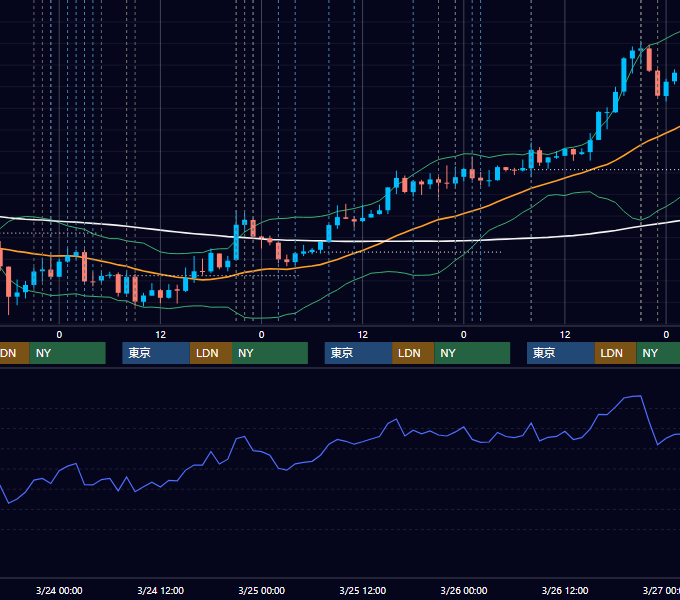Click the 3/24 00:00 time axis label
The height and width of the screenshot is (600, 680).
pos(59,590)
